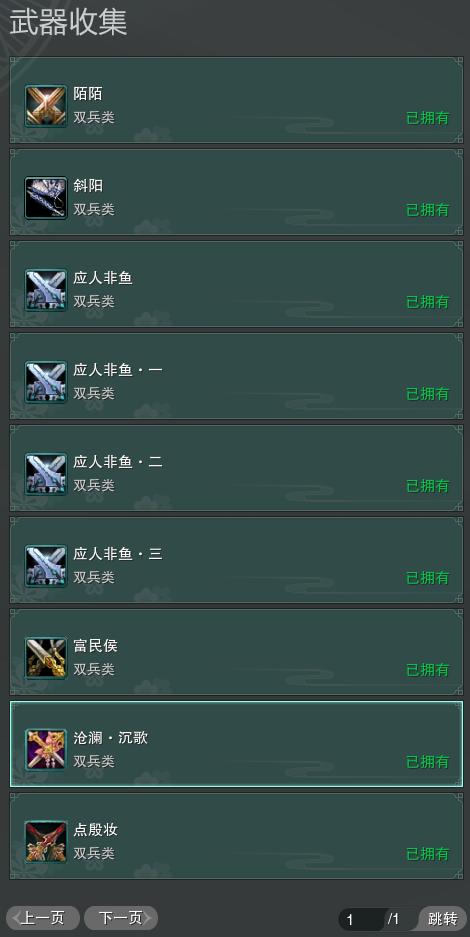The image size is (470, 937).
Task: Open the 点殷妆 red weapon icon
Action: click(x=46, y=842)
